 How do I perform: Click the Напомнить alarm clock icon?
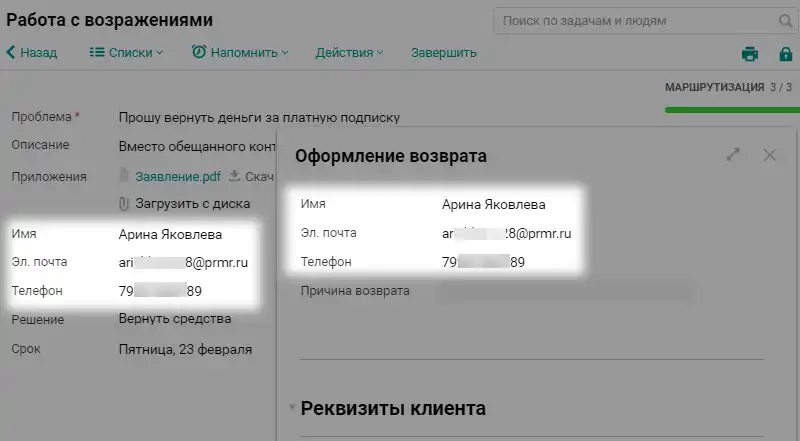coord(199,52)
